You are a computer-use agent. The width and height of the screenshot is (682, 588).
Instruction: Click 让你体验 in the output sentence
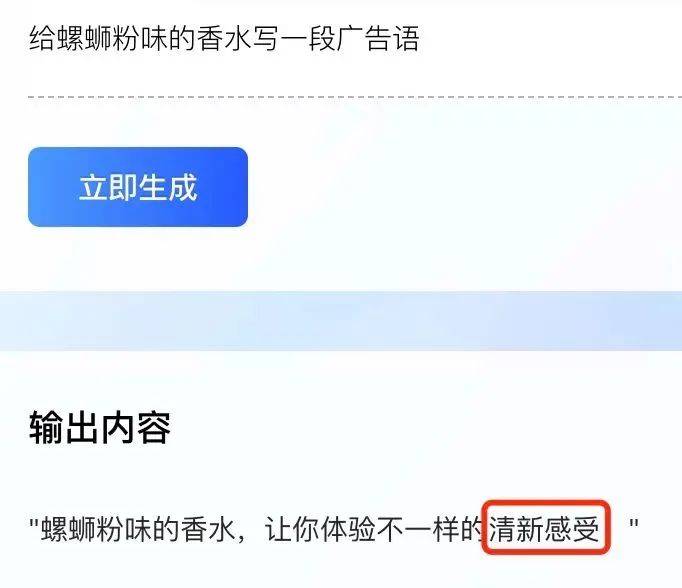point(321,529)
